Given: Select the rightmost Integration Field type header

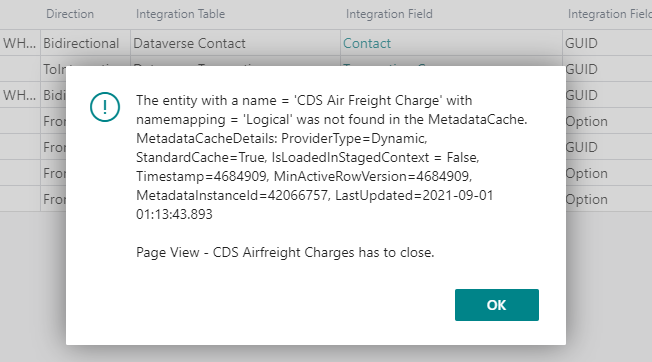Looking at the screenshot, I should (x=610, y=14).
